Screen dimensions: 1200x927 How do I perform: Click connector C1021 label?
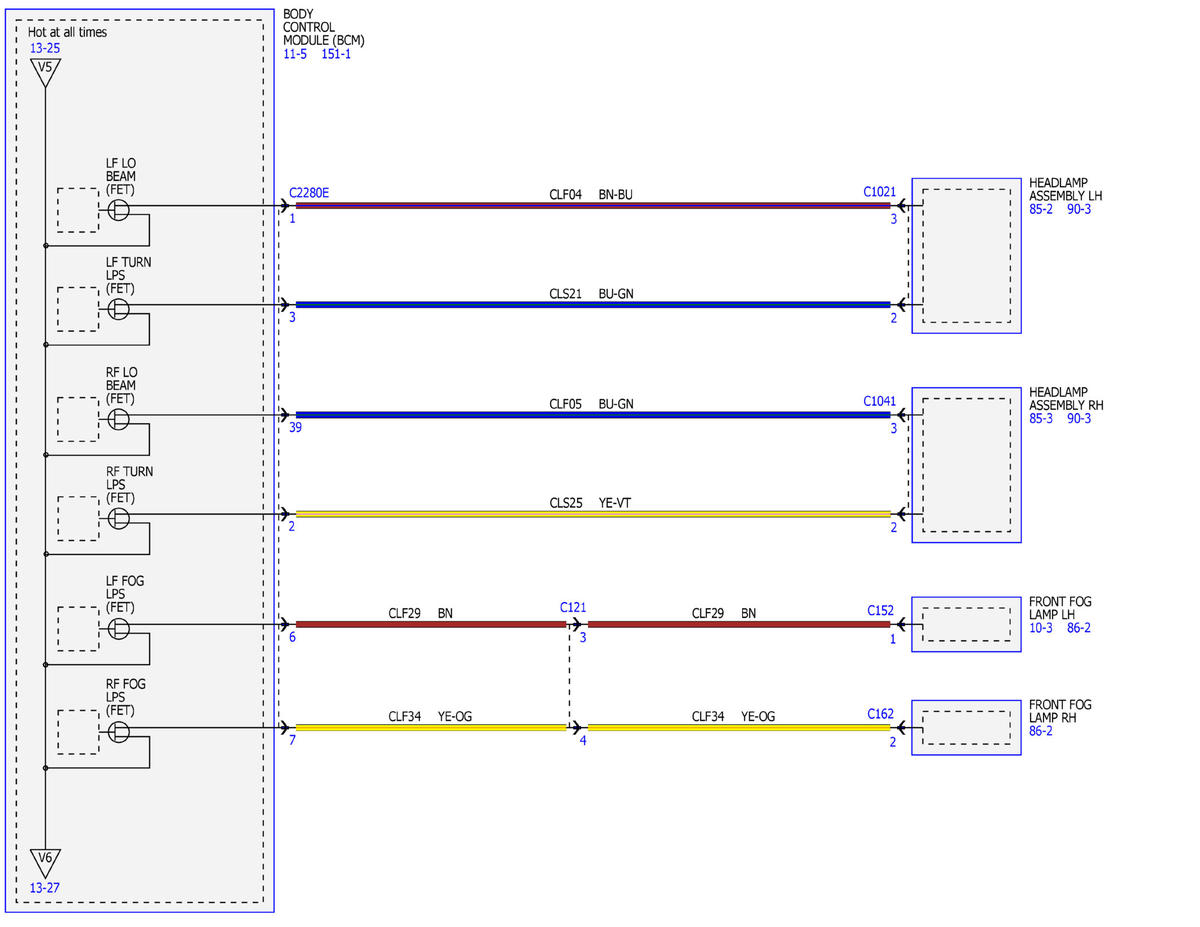tap(880, 191)
